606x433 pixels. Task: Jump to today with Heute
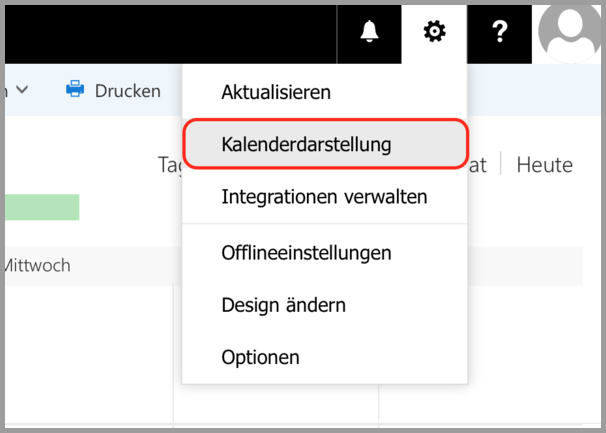544,165
